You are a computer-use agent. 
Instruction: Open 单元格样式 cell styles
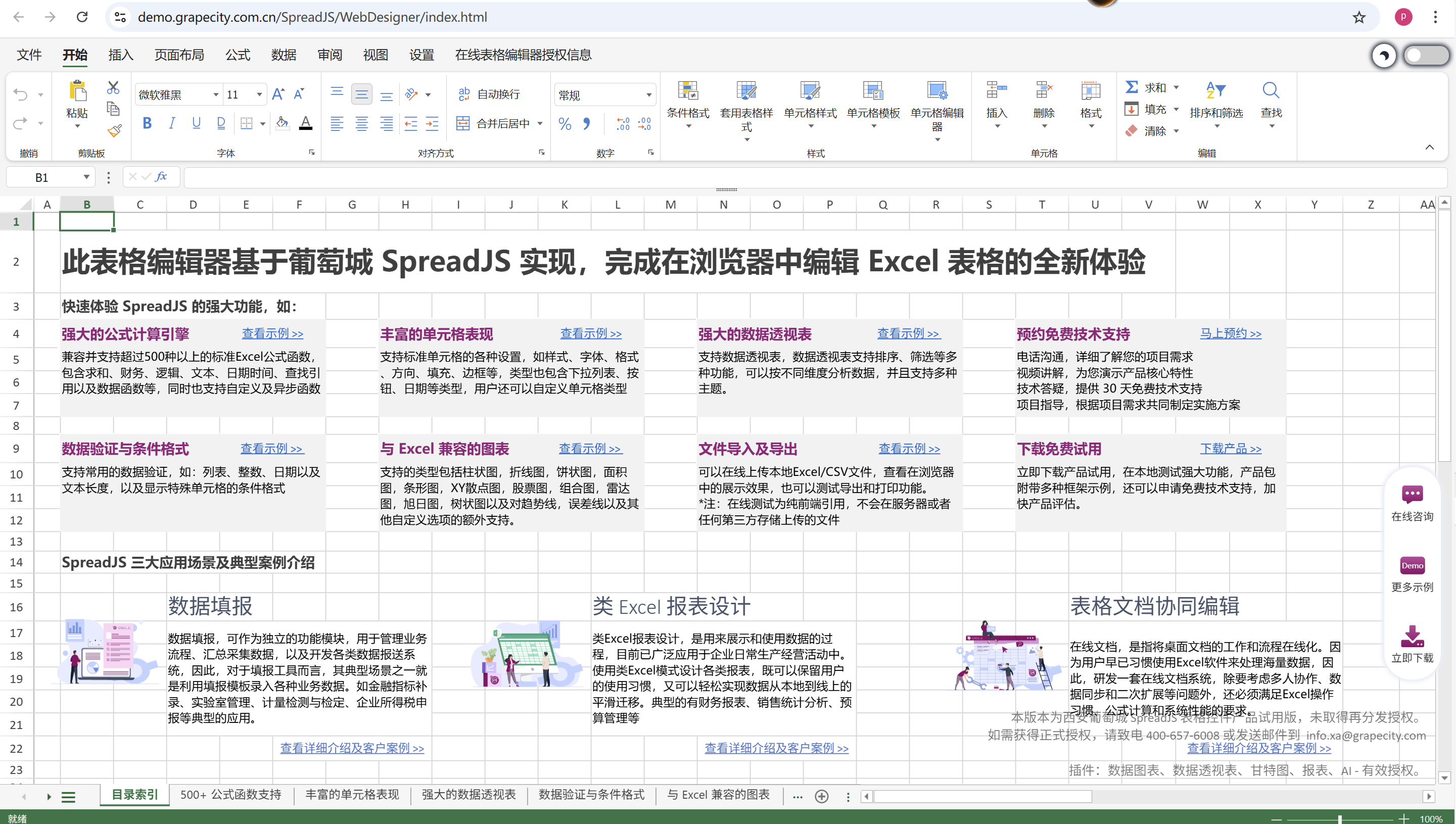pos(811,105)
